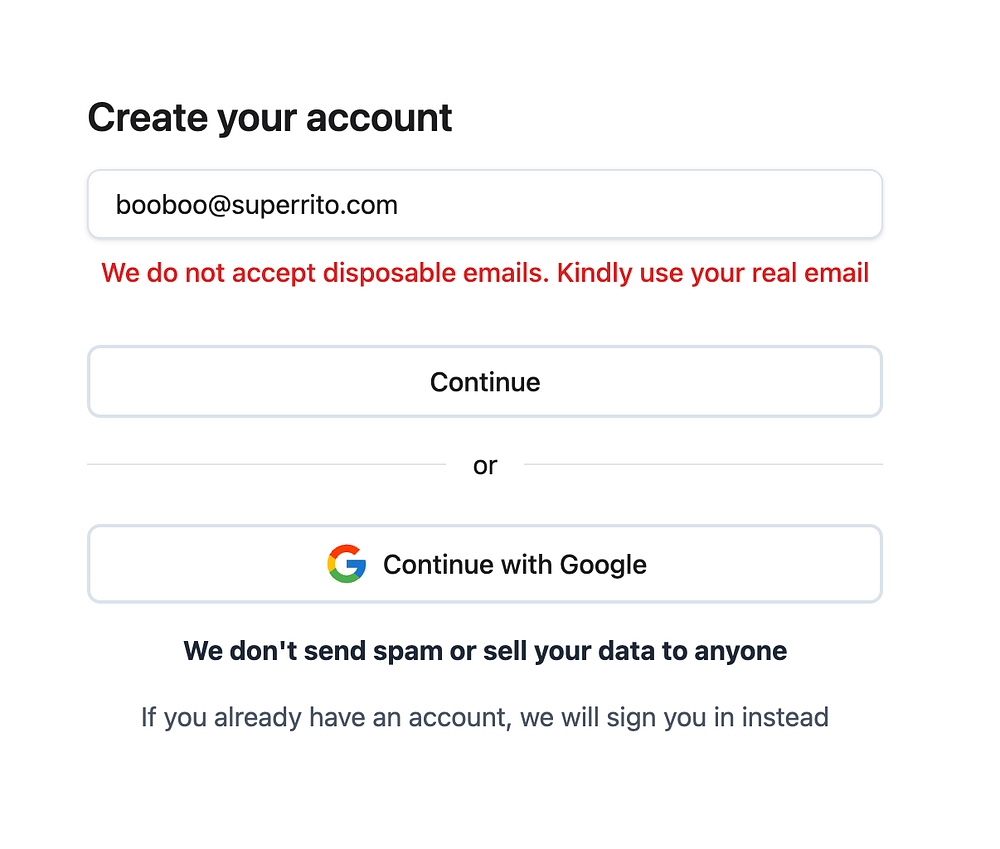This screenshot has height=849, width=1000.
Task: Click the Create your account heading
Action: 270,118
